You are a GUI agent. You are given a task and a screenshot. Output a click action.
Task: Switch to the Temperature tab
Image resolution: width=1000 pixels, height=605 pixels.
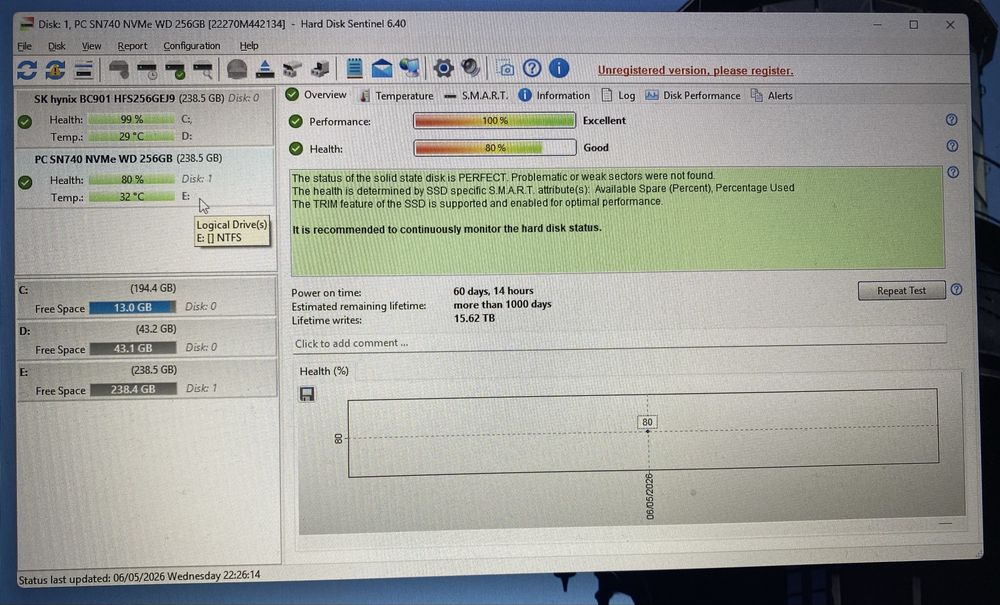tap(396, 96)
